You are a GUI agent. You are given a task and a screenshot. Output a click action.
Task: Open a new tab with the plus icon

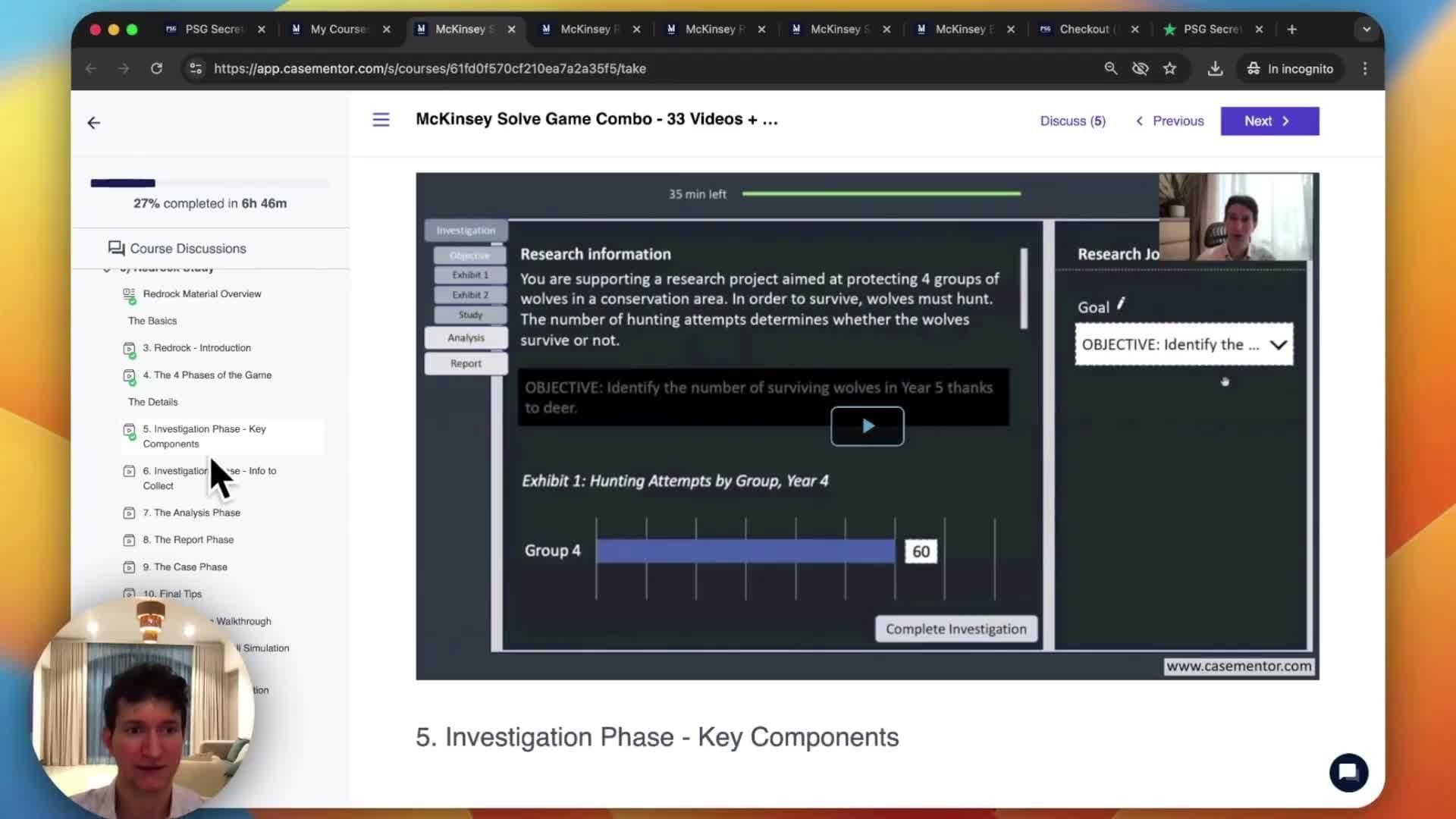click(1292, 29)
